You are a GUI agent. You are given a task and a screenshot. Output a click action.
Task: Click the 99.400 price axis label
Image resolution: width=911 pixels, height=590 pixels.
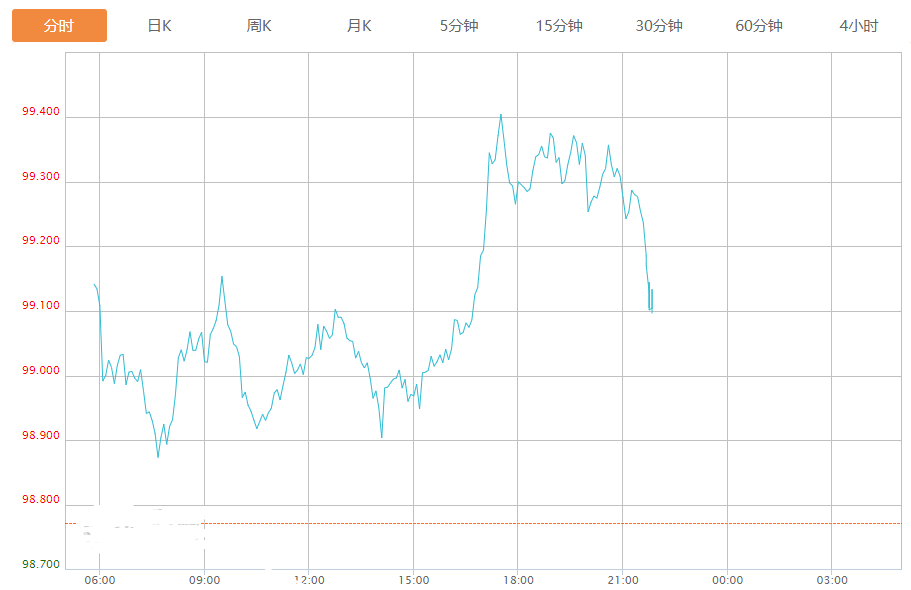pyautogui.click(x=40, y=114)
